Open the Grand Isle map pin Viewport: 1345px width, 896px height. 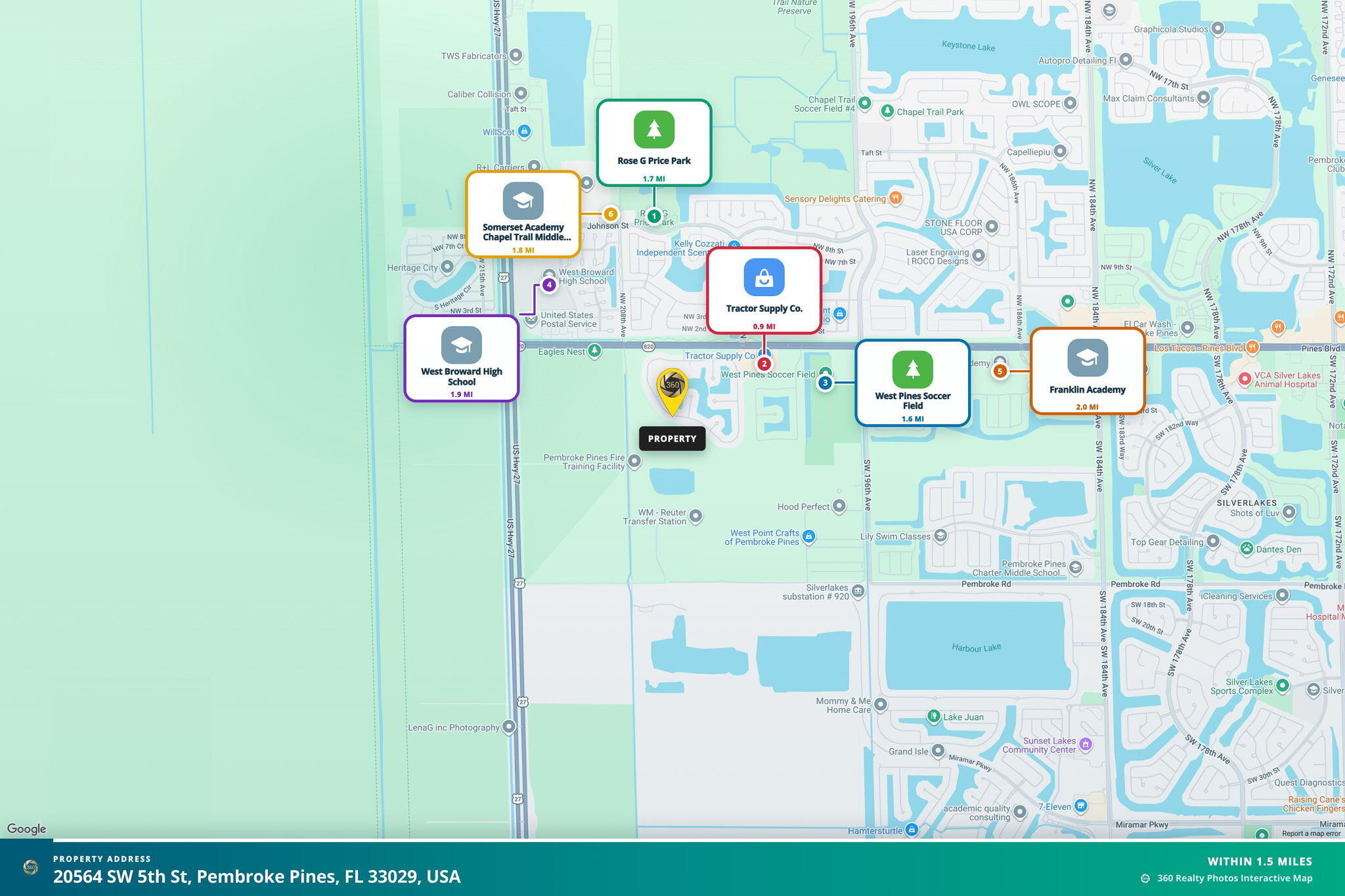pyautogui.click(x=938, y=750)
